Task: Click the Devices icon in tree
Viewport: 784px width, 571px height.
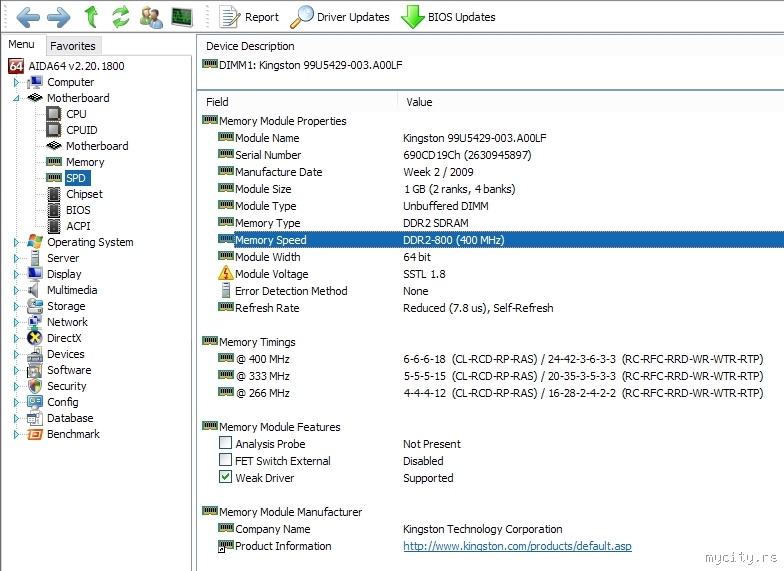Action: tap(35, 354)
